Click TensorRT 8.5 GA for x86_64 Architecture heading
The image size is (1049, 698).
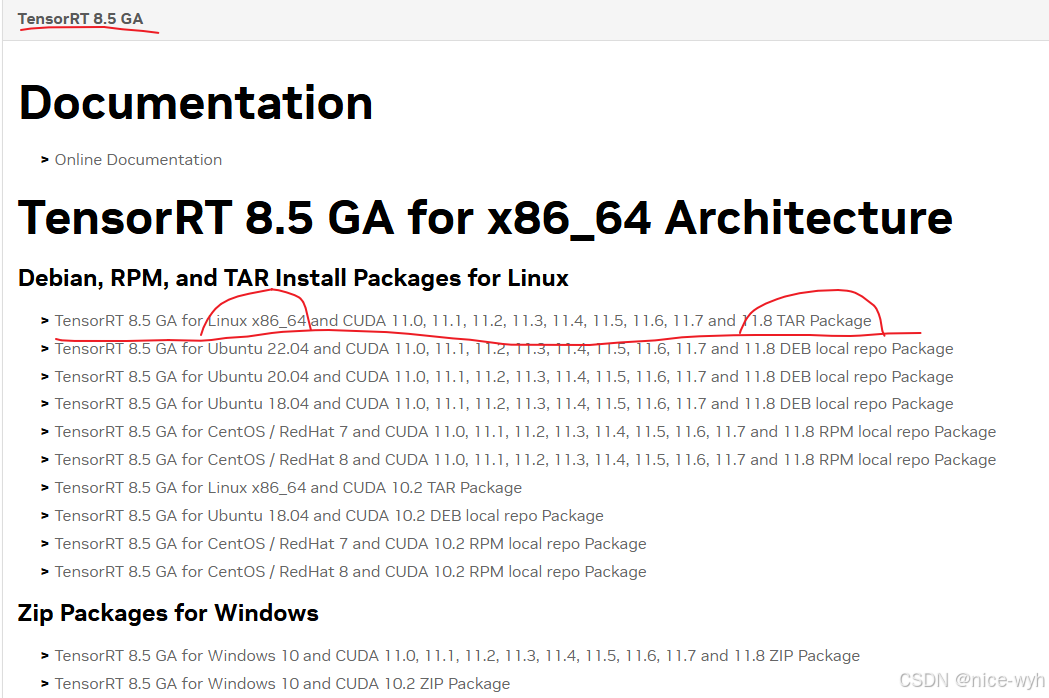[x=485, y=218]
